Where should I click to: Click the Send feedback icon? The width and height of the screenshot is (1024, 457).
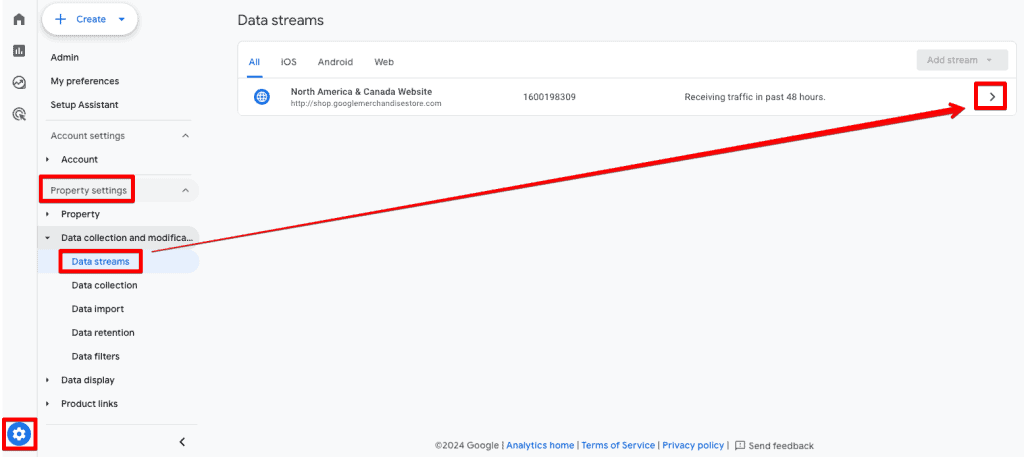(x=740, y=445)
